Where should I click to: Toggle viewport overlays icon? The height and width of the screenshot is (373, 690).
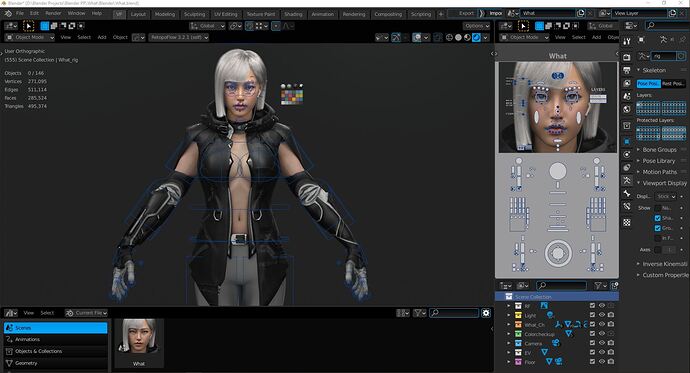click(x=417, y=37)
